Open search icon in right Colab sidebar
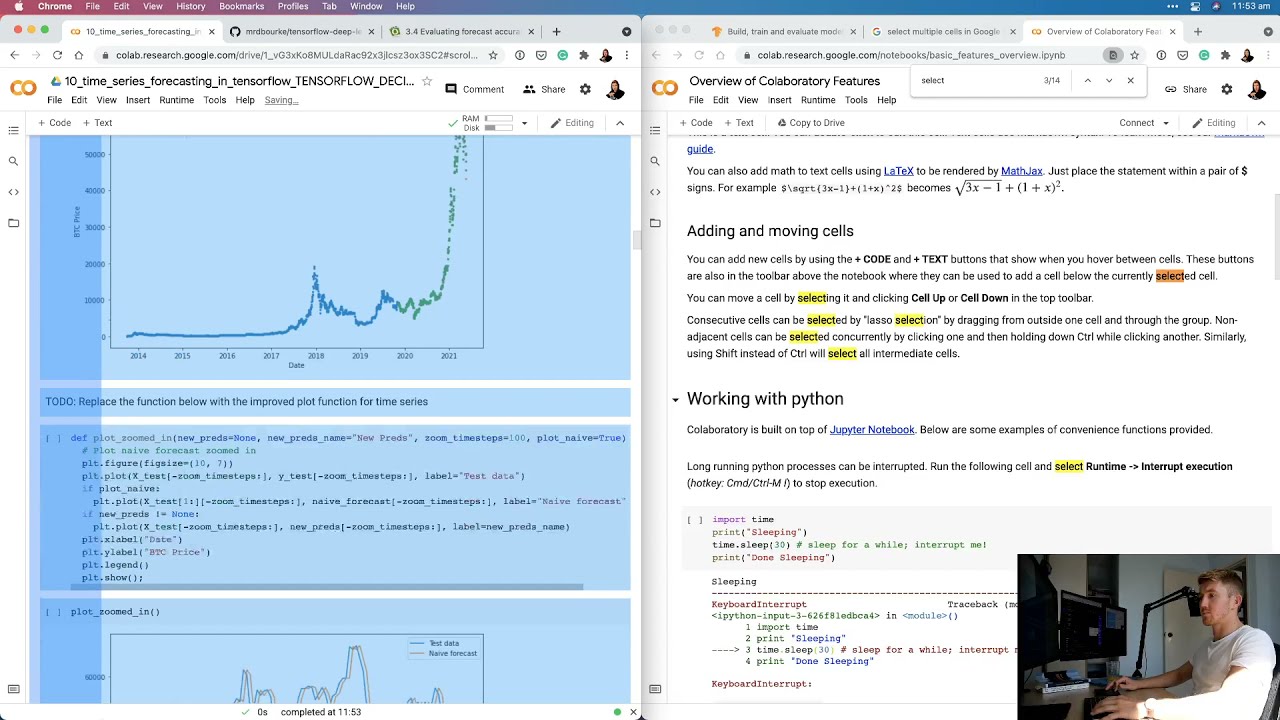 coord(655,161)
